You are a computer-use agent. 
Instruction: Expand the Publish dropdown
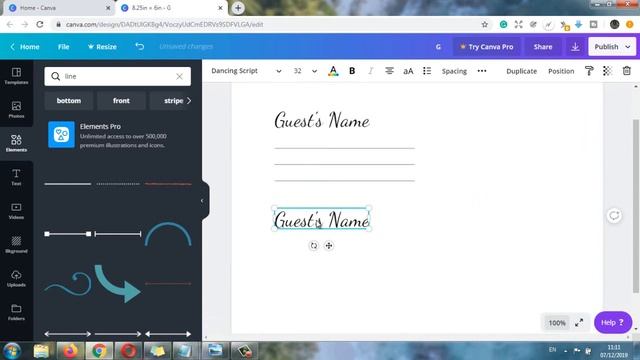click(628, 47)
